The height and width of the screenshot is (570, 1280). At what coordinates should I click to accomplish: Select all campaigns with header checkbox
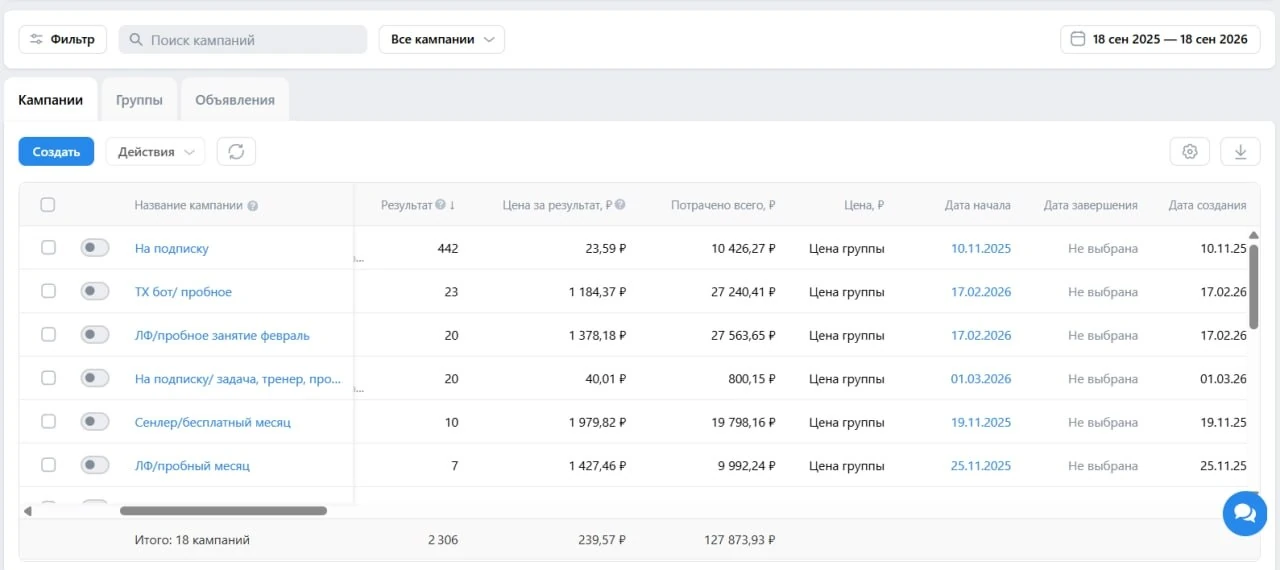48,205
